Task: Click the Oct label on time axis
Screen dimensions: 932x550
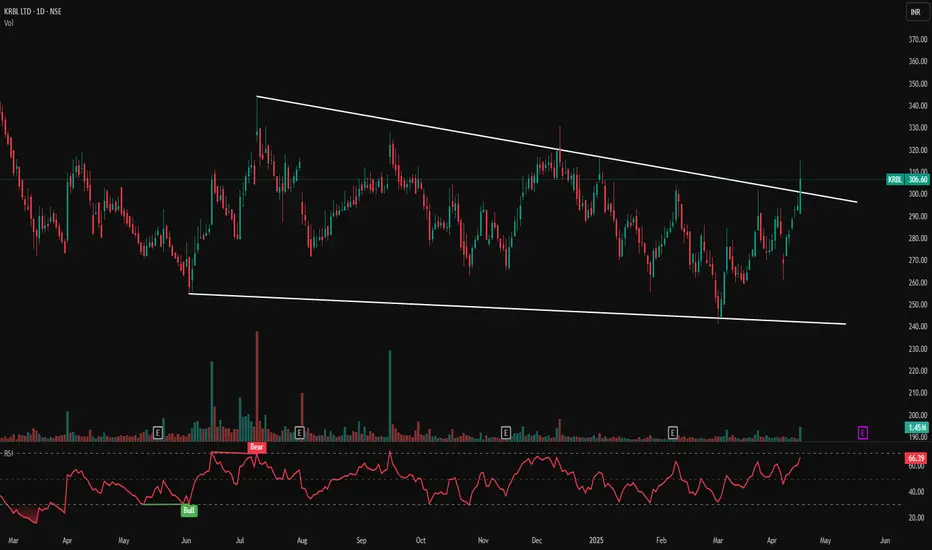Action: point(421,540)
